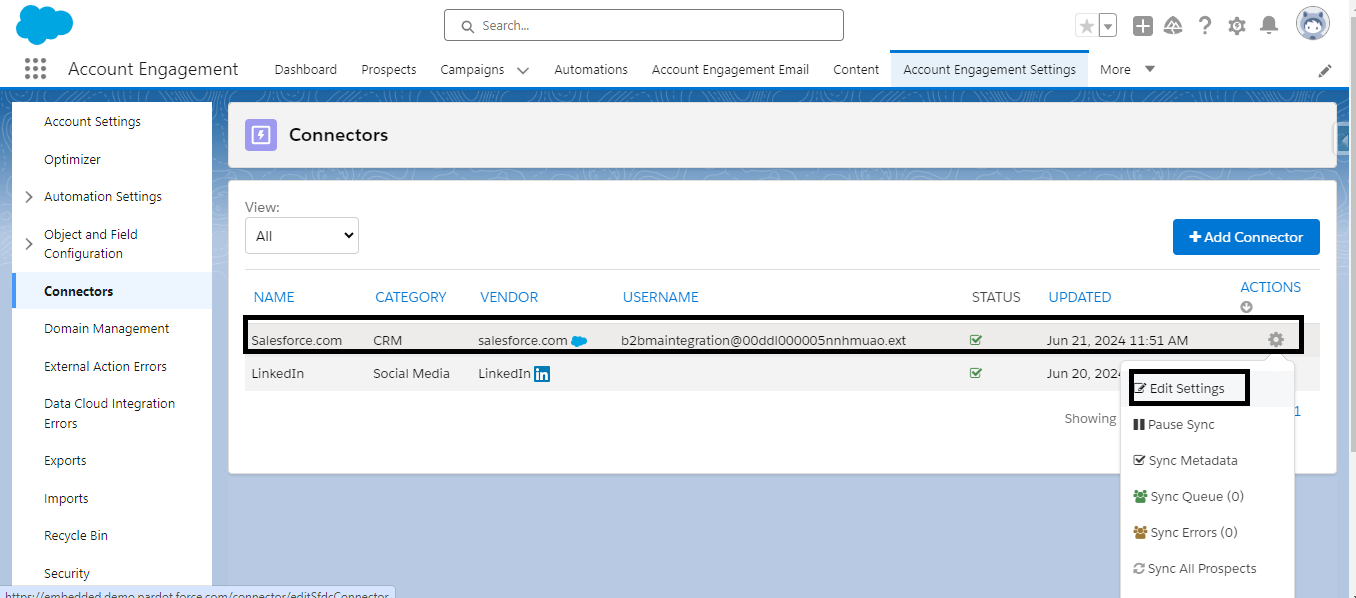Open the Setup gear in header
The width and height of the screenshot is (1356, 598).
1237,26
